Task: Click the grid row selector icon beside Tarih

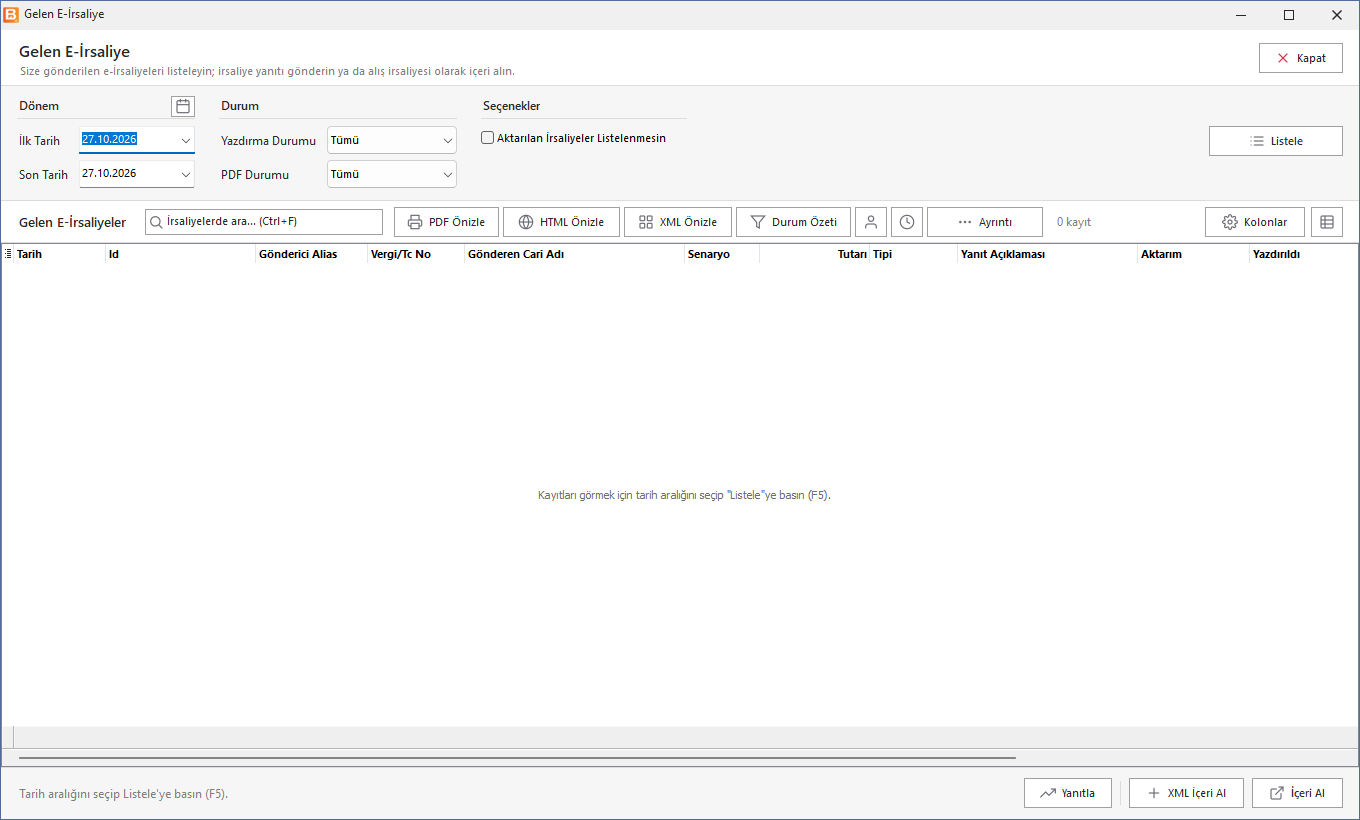Action: [8, 254]
